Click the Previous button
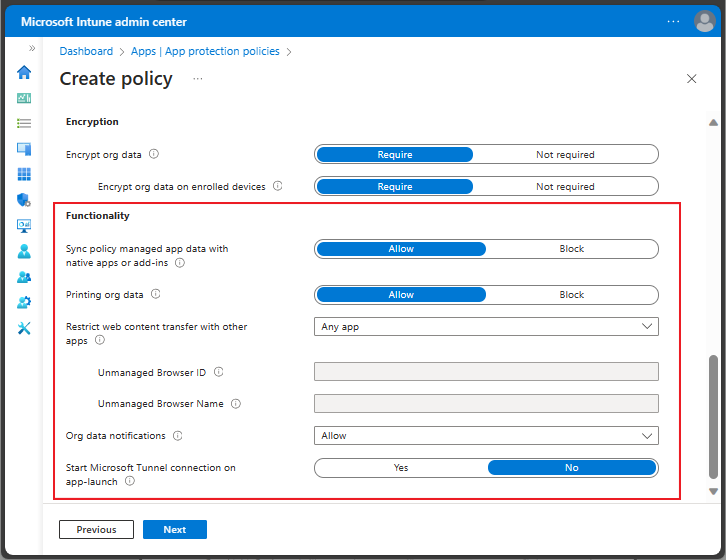This screenshot has width=726, height=560. click(x=96, y=529)
